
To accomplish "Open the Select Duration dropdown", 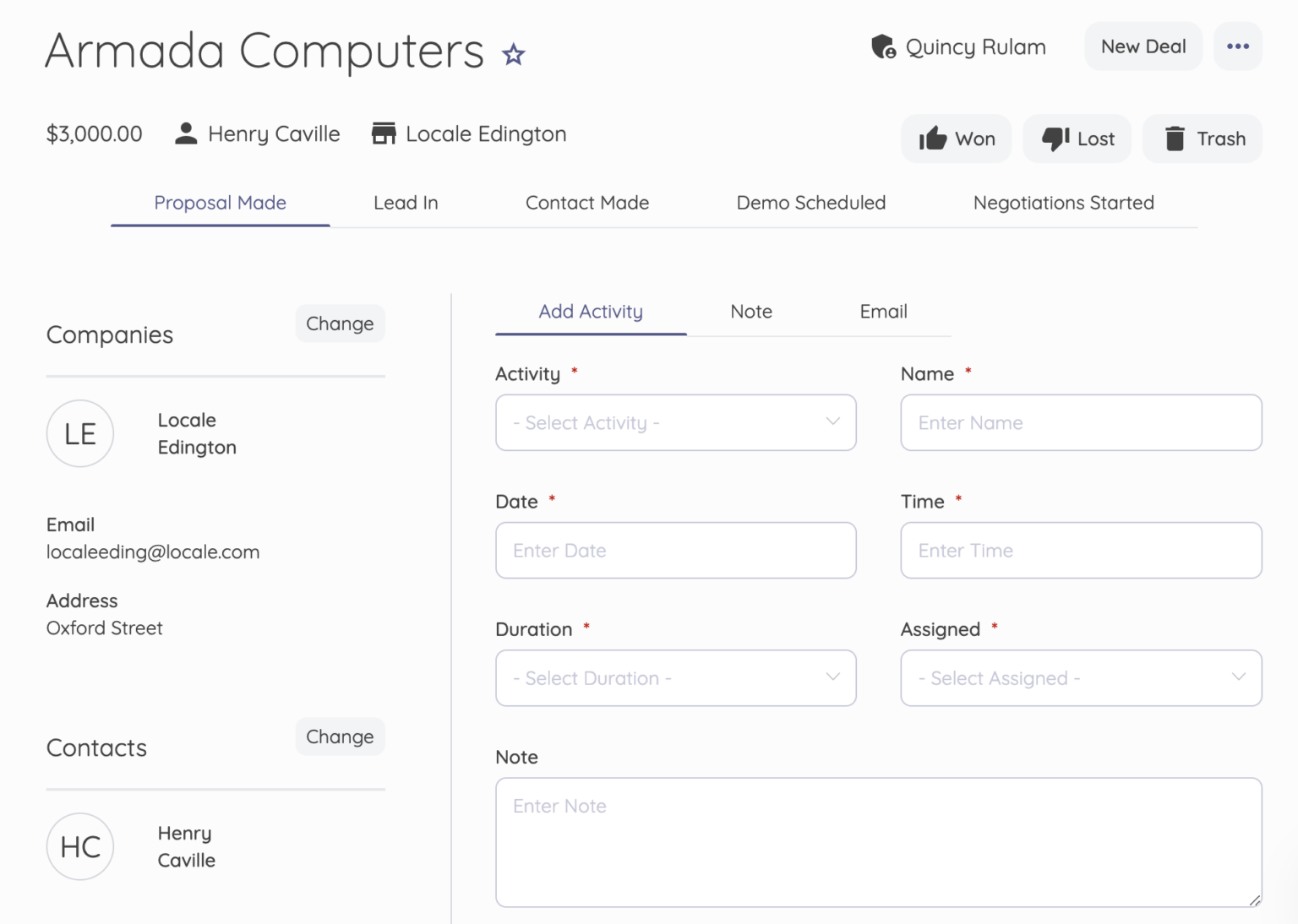I will 676,678.
